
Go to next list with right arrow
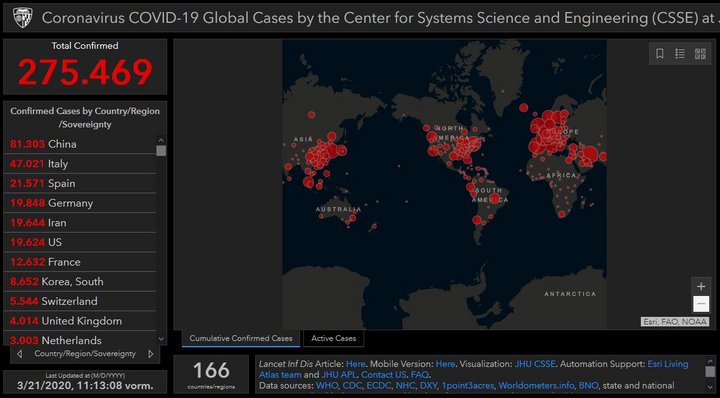coord(151,354)
